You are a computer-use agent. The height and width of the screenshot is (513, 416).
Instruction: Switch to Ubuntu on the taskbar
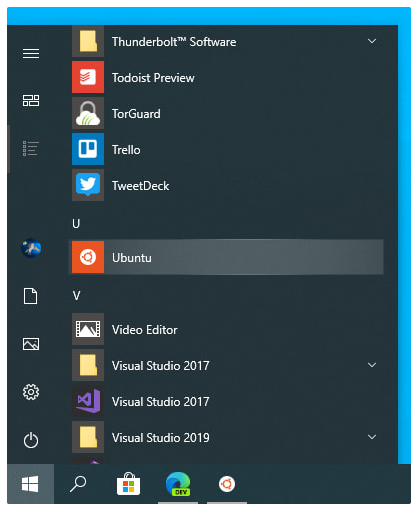pyautogui.click(x=227, y=484)
